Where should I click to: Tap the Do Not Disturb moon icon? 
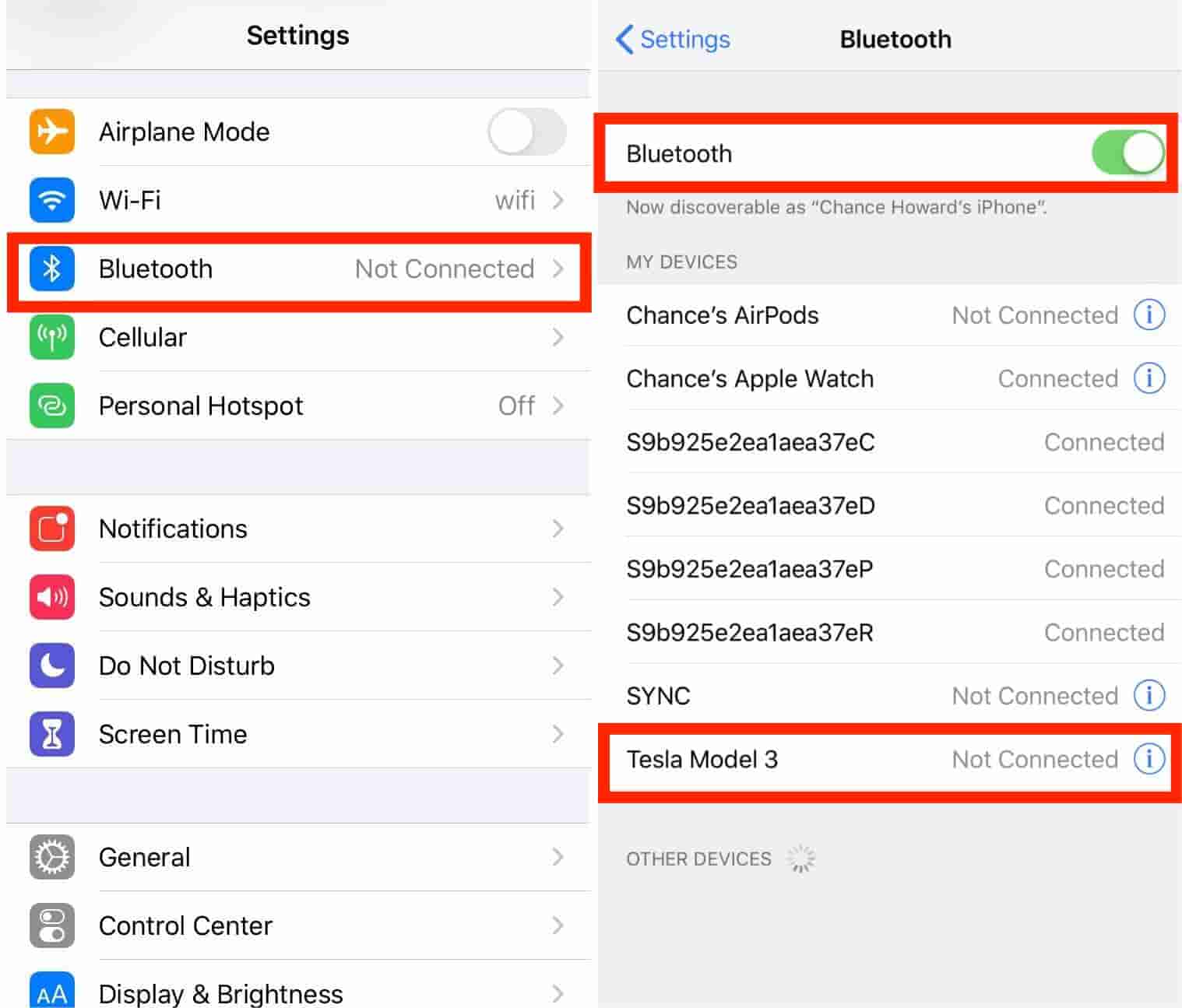pyautogui.click(x=52, y=666)
